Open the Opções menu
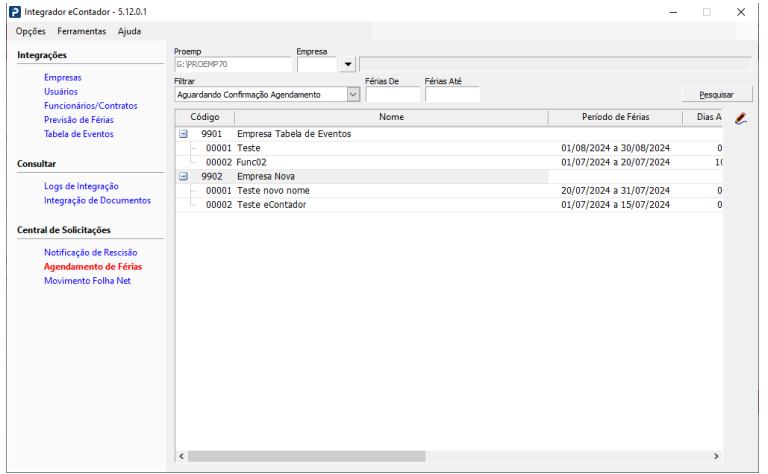The width and height of the screenshot is (768, 474). [30, 31]
